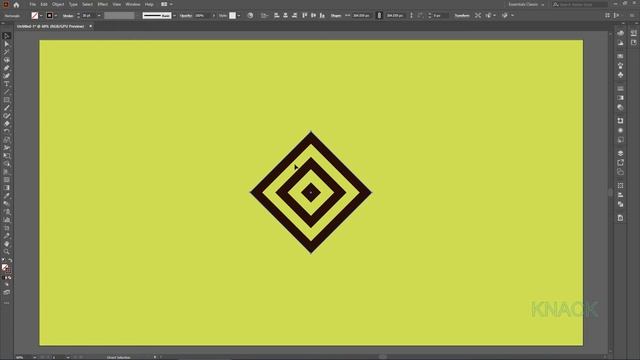Choose the Paintbrush tool
This screenshot has width=640, height=360.
[7, 108]
